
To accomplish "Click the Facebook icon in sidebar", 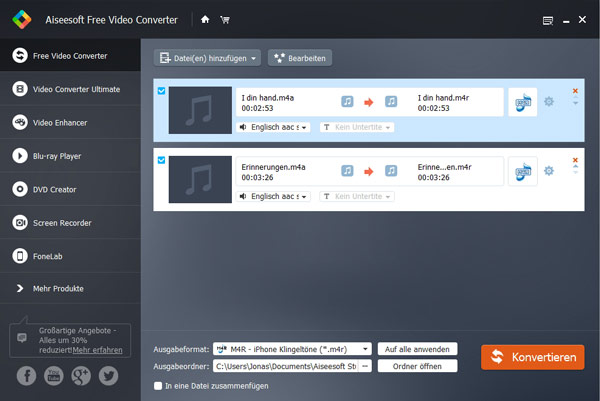I will click(27, 376).
